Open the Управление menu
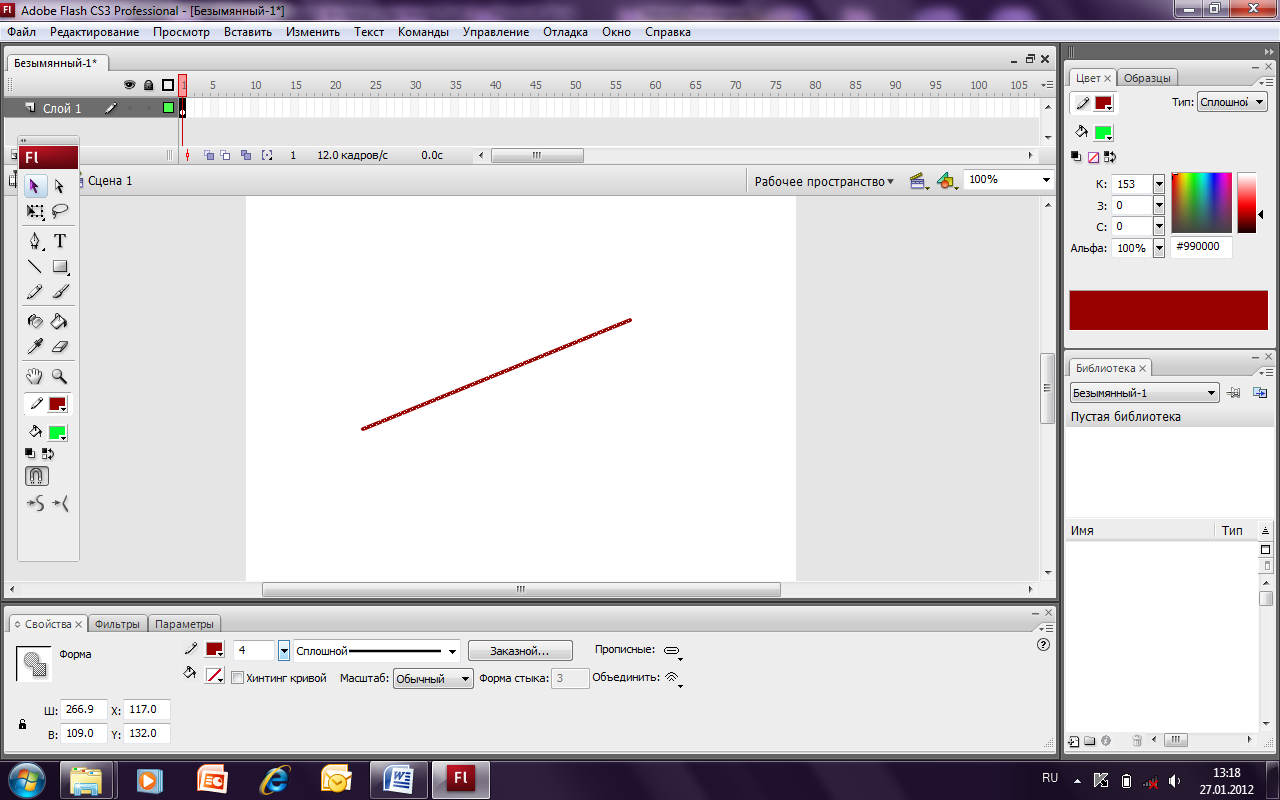This screenshot has height=800, width=1280. coord(496,32)
